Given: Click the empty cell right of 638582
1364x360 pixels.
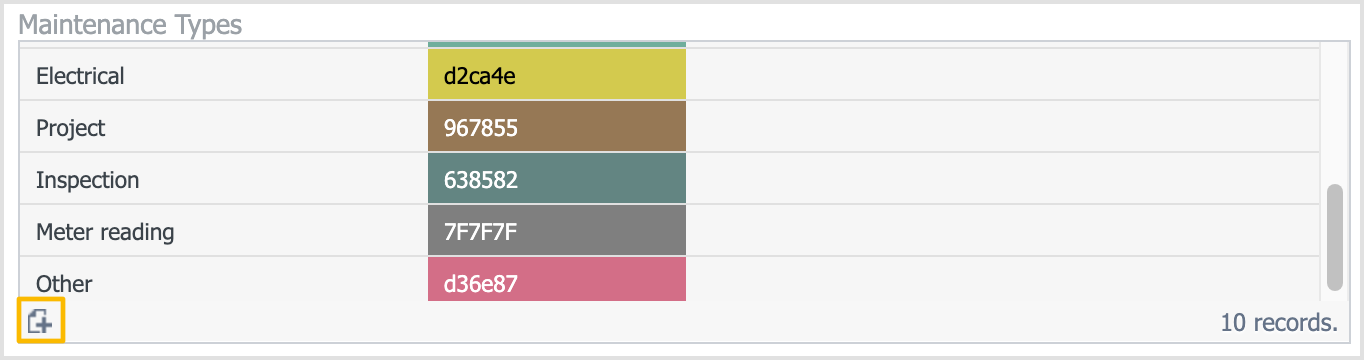Looking at the screenshot, I should [x=1004, y=179].
